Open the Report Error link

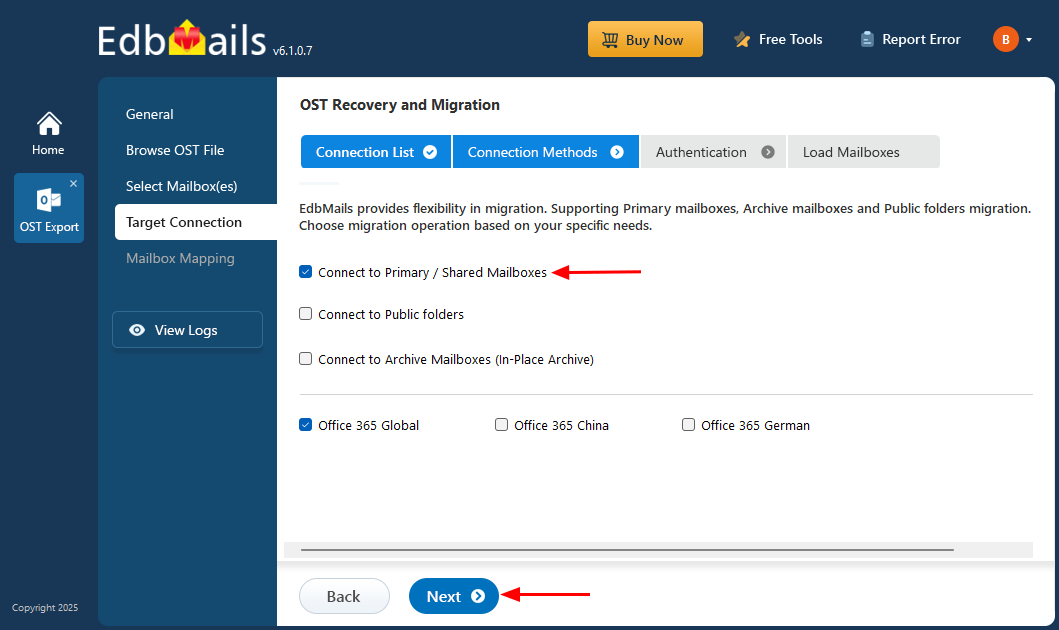point(921,39)
